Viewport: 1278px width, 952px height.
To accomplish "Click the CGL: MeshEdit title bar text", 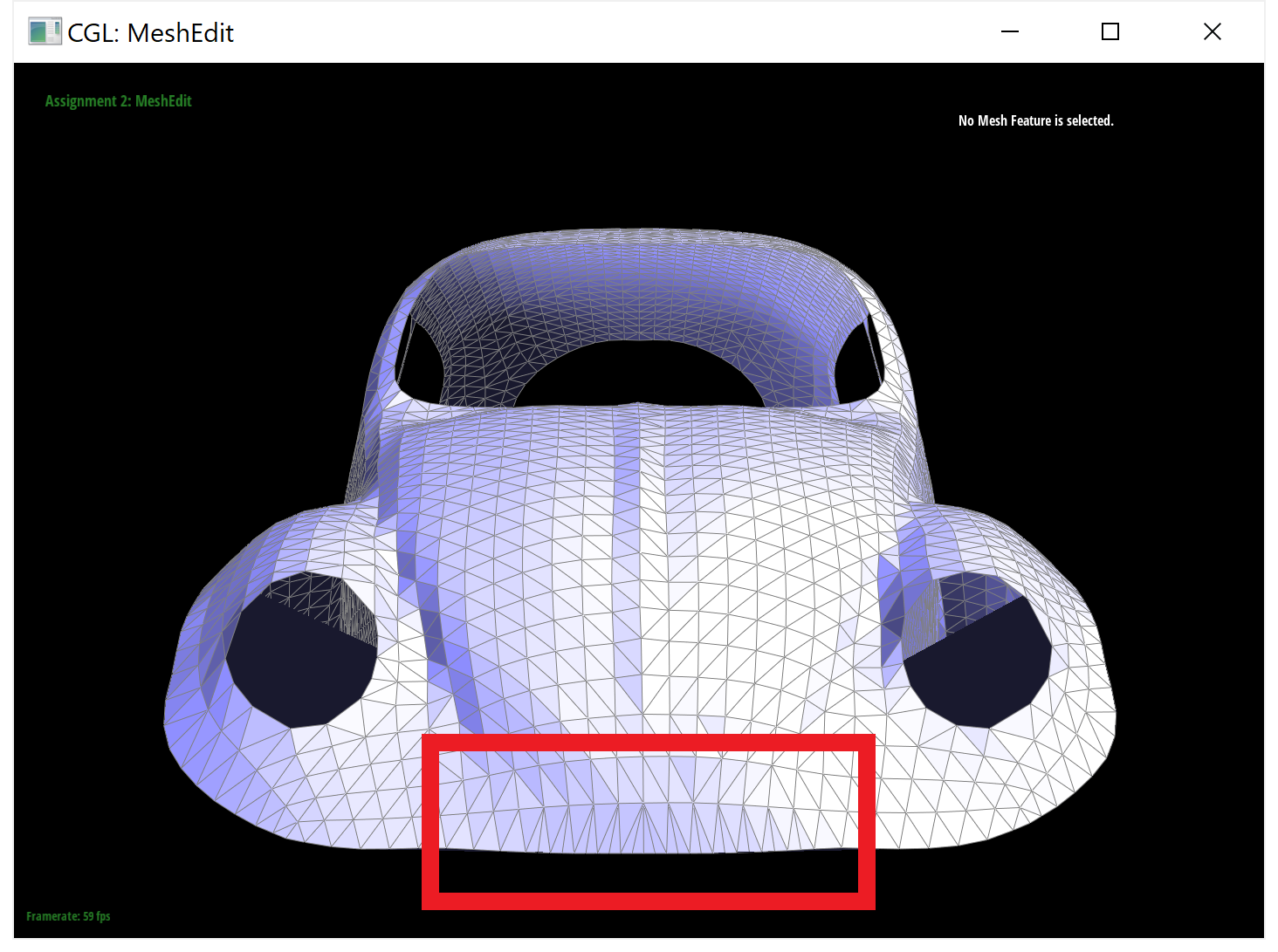I will point(151,33).
